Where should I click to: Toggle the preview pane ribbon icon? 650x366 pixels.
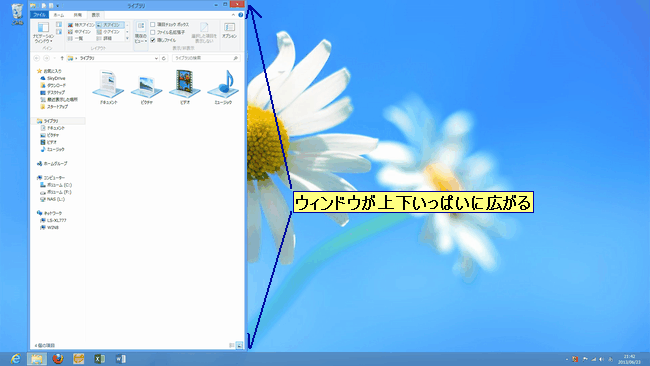pos(59,25)
